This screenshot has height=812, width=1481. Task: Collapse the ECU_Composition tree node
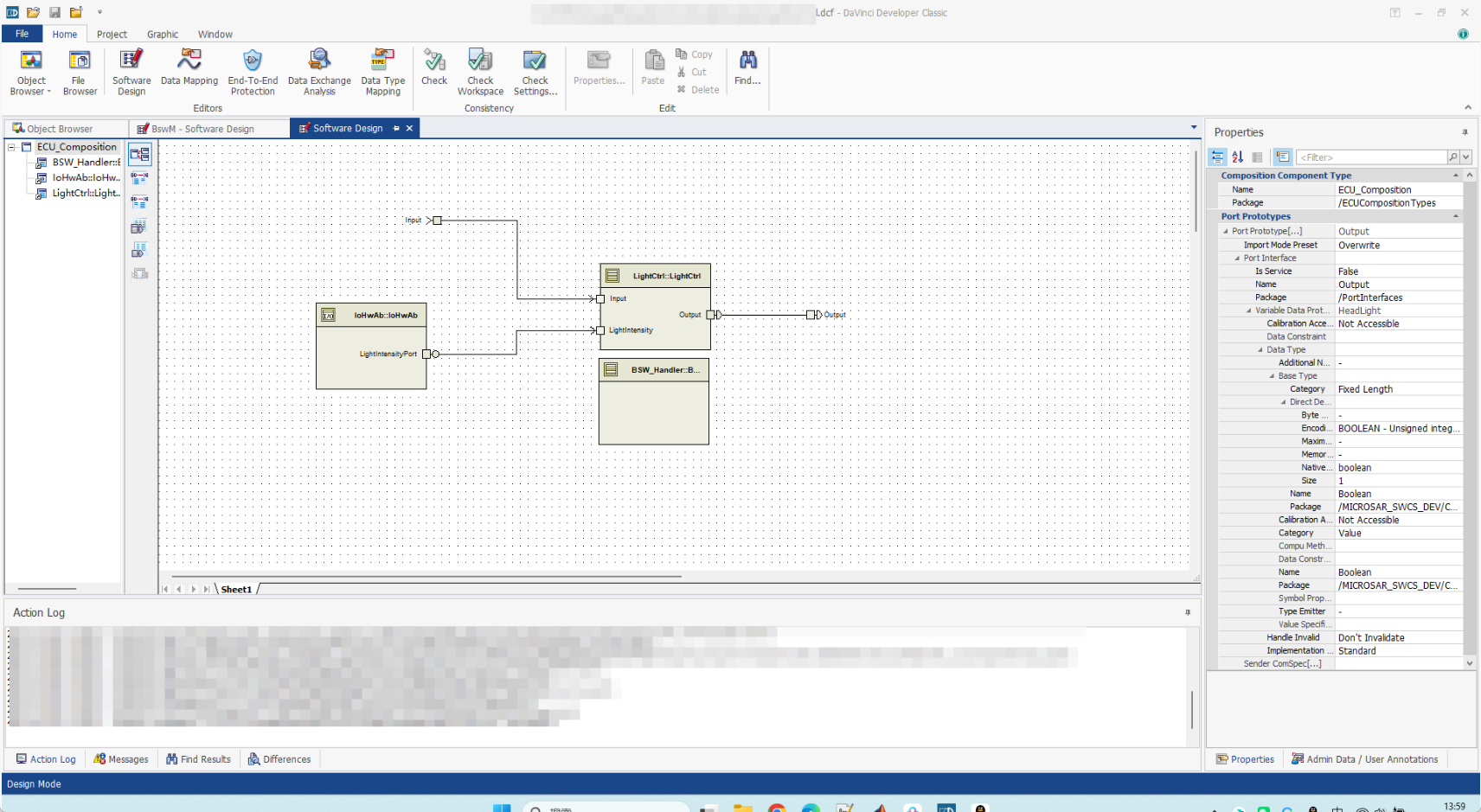coord(12,148)
